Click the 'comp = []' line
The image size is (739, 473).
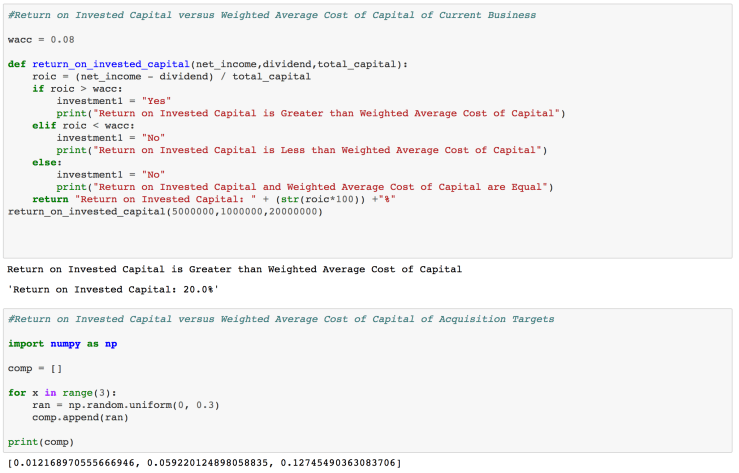point(34,368)
